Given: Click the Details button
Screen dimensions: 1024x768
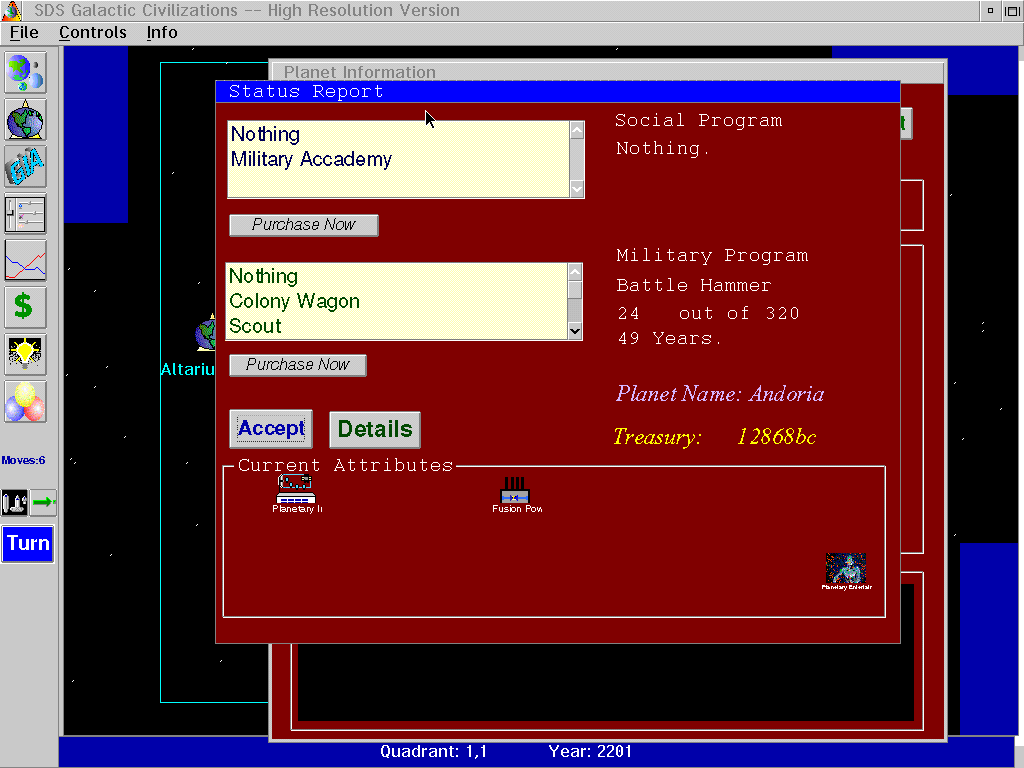Looking at the screenshot, I should click(375, 429).
